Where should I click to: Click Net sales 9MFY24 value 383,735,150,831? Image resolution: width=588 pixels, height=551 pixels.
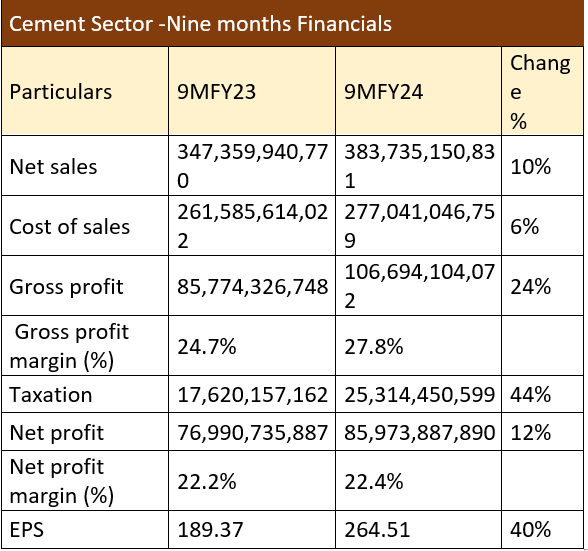418,165
